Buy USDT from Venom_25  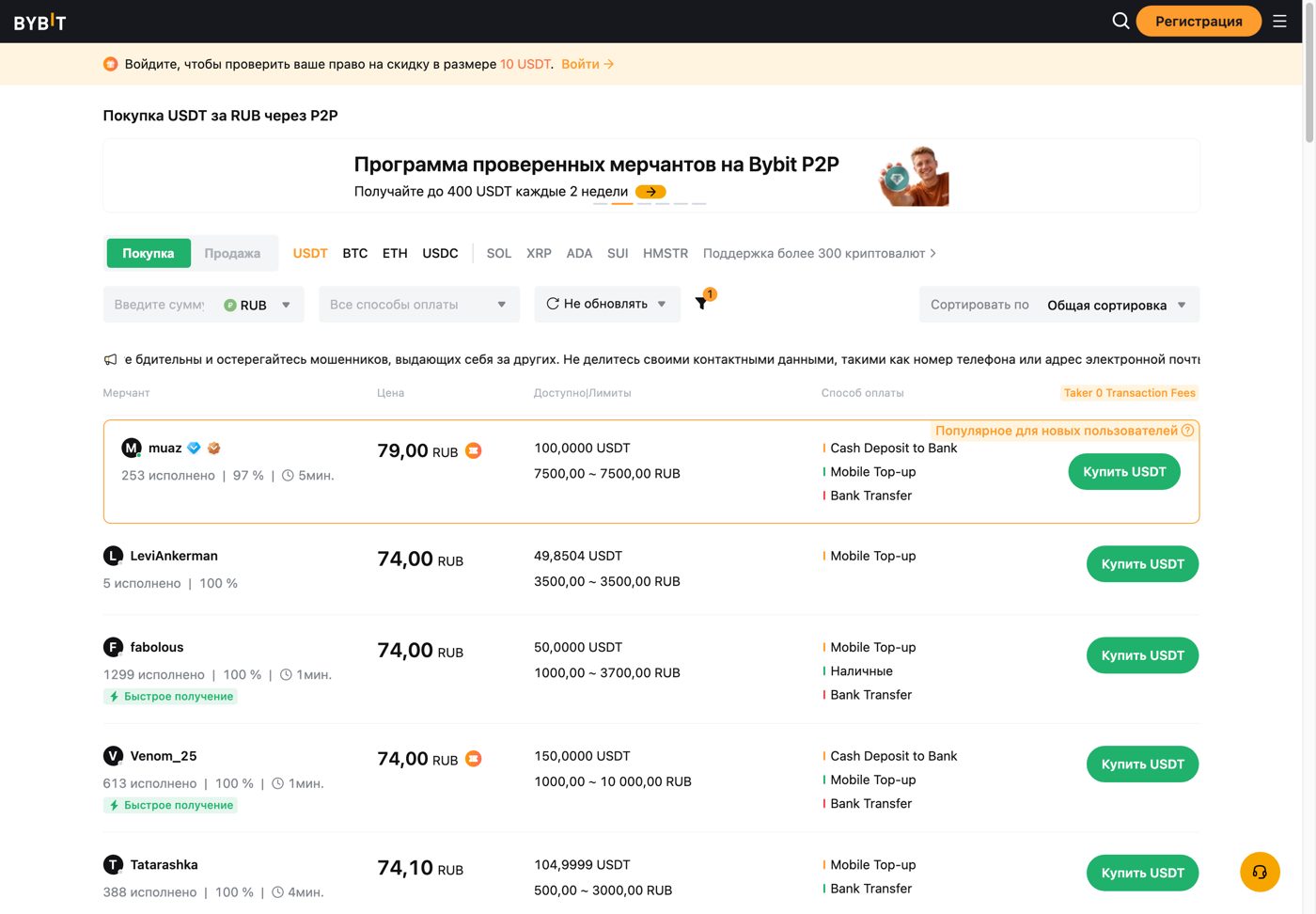click(1143, 764)
